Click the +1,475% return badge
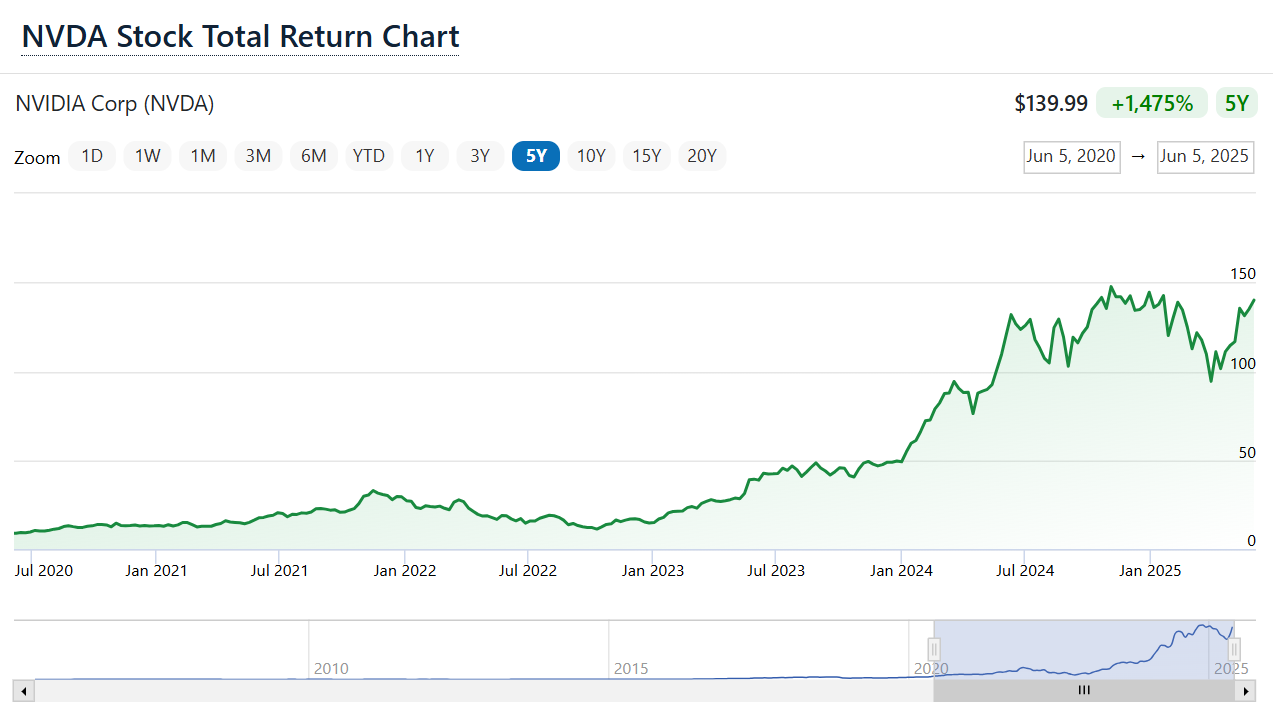1273x715 pixels. click(1150, 103)
